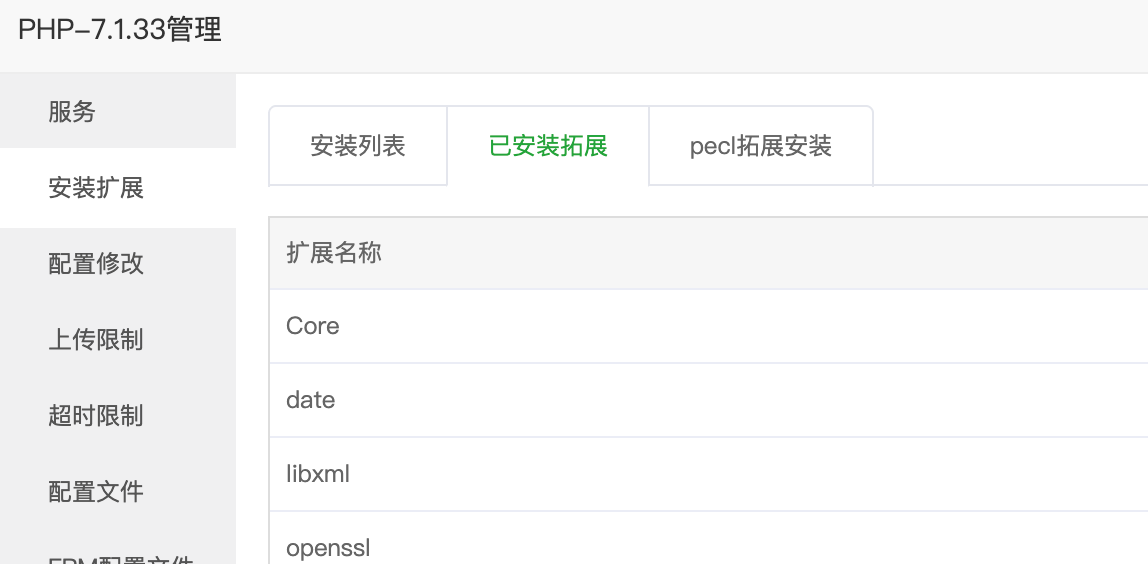
Task: Click empty tab strip right of pecl拓展安装
Action: click(1010, 146)
